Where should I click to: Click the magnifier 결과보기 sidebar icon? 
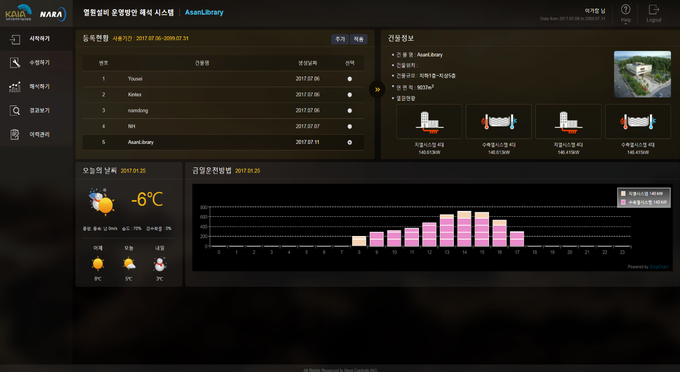15,111
